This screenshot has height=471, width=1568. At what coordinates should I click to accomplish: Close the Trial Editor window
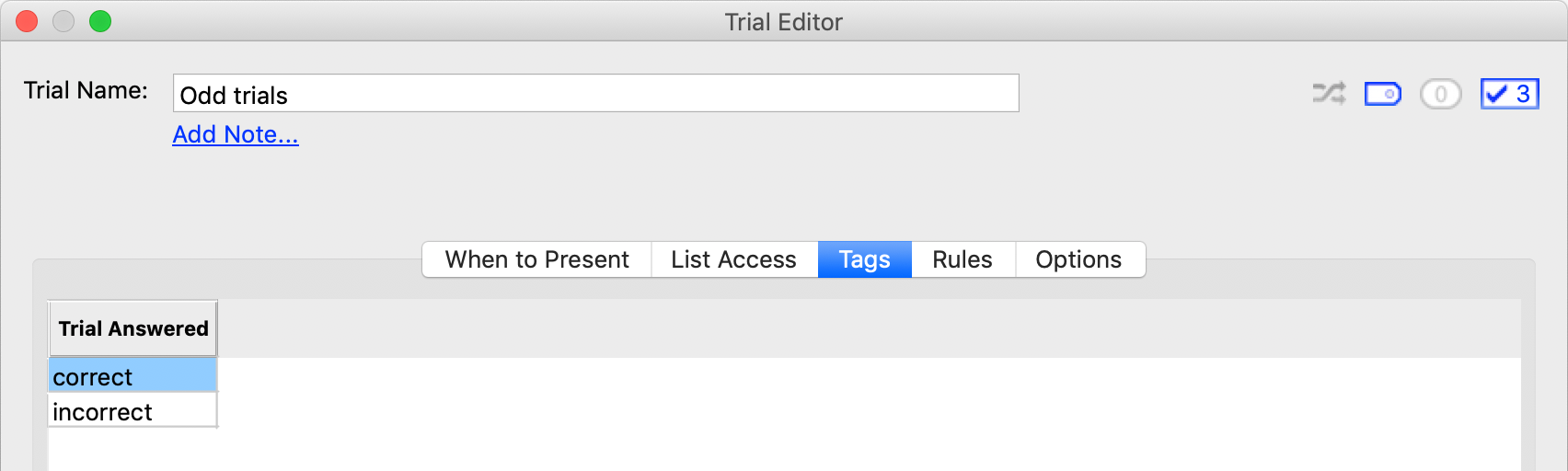27,21
